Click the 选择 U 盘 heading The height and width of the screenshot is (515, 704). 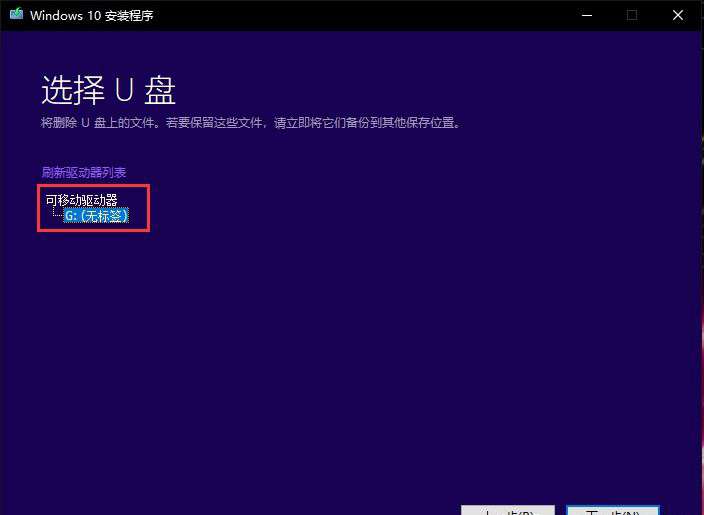point(108,90)
